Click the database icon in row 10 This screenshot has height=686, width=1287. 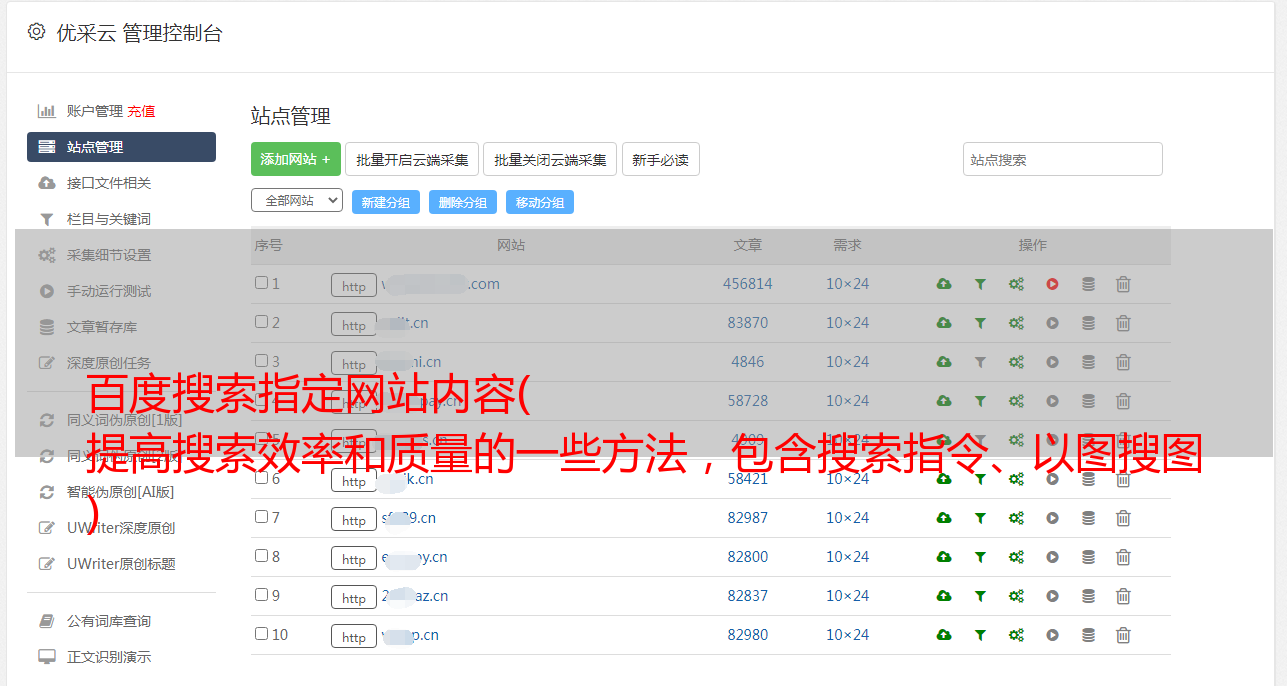[x=1088, y=635]
